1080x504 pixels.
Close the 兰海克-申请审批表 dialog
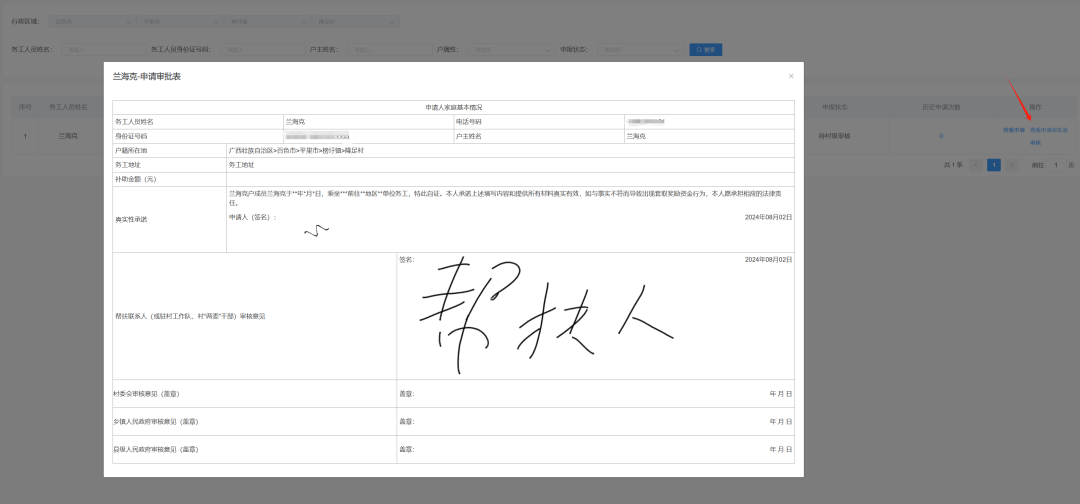(x=791, y=76)
